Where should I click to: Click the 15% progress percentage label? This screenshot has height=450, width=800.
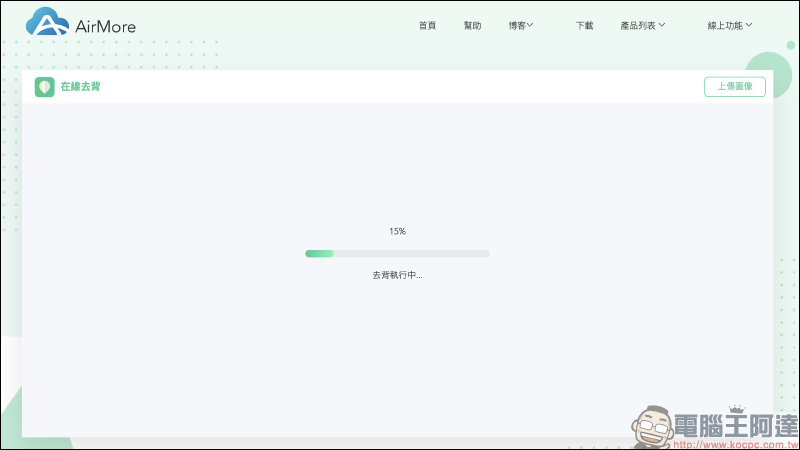pyautogui.click(x=397, y=231)
